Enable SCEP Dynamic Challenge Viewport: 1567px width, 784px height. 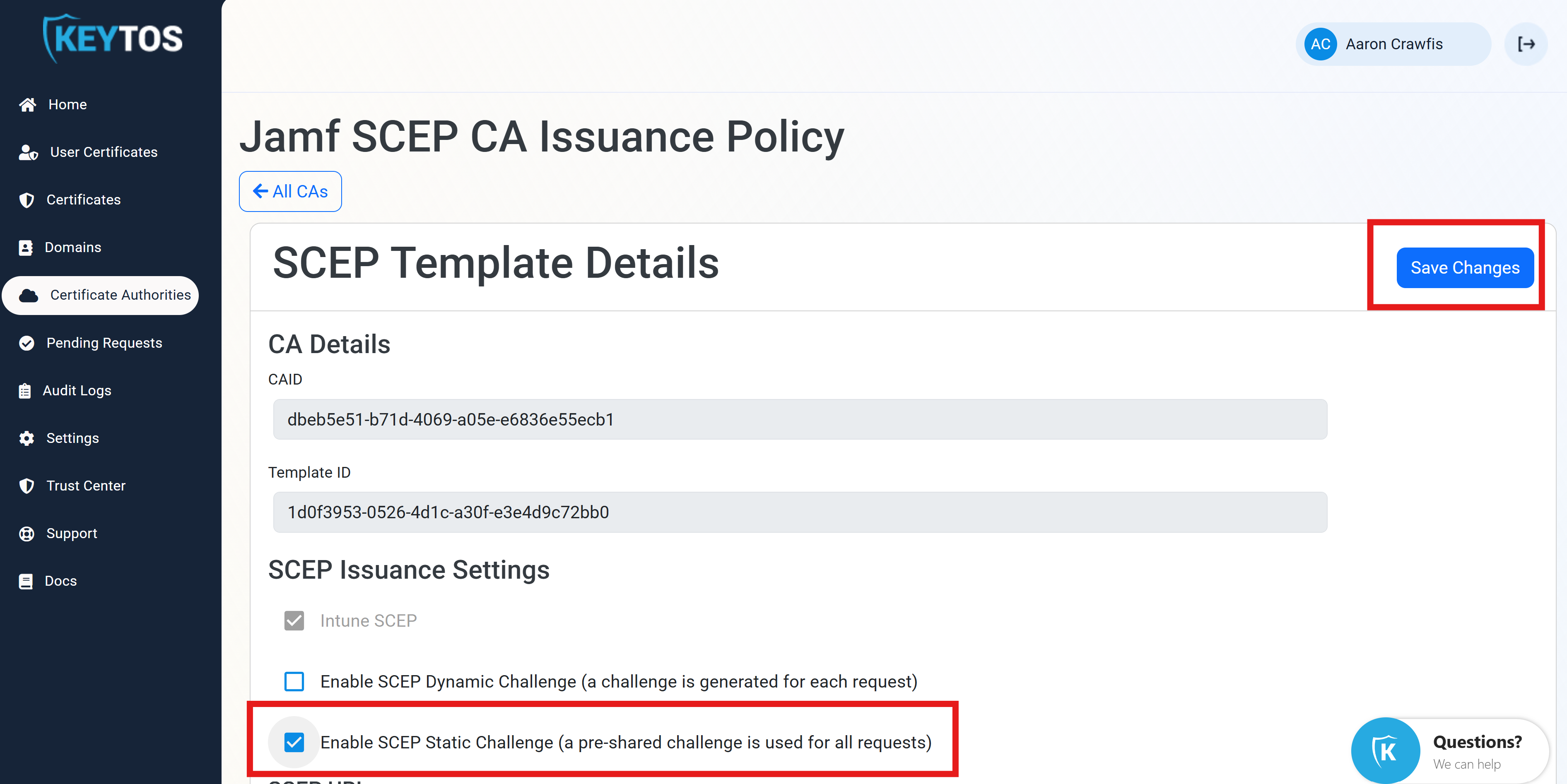294,682
